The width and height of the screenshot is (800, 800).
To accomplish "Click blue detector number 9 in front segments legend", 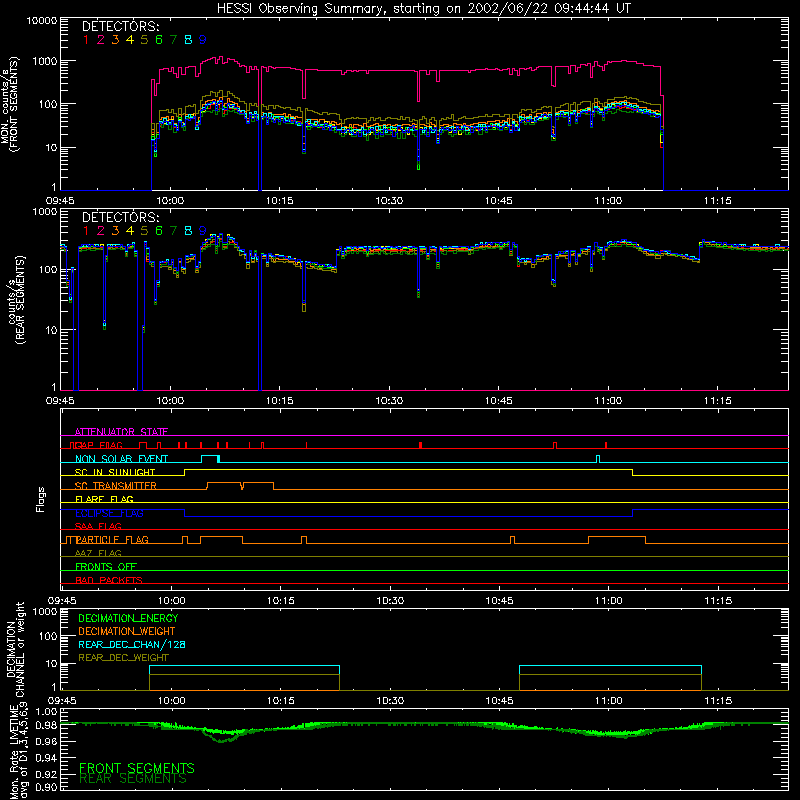I will 203,40.
